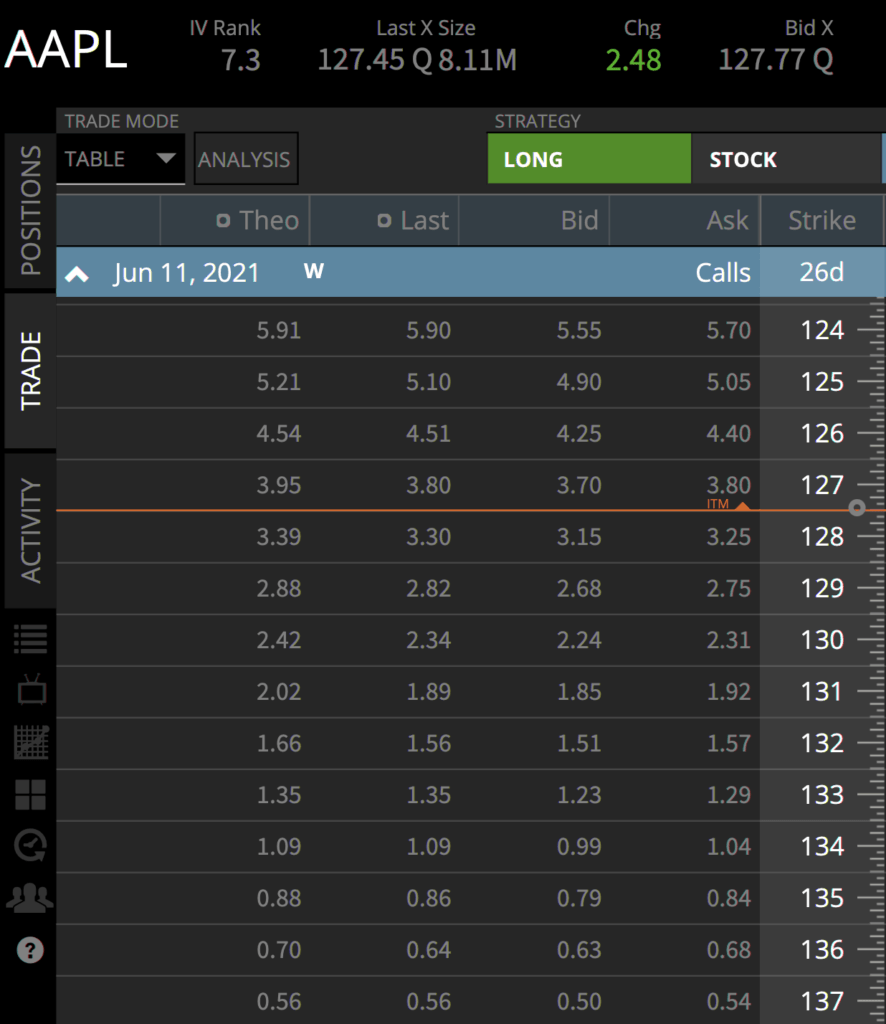Switch to the TRADE tab

(x=30, y=371)
